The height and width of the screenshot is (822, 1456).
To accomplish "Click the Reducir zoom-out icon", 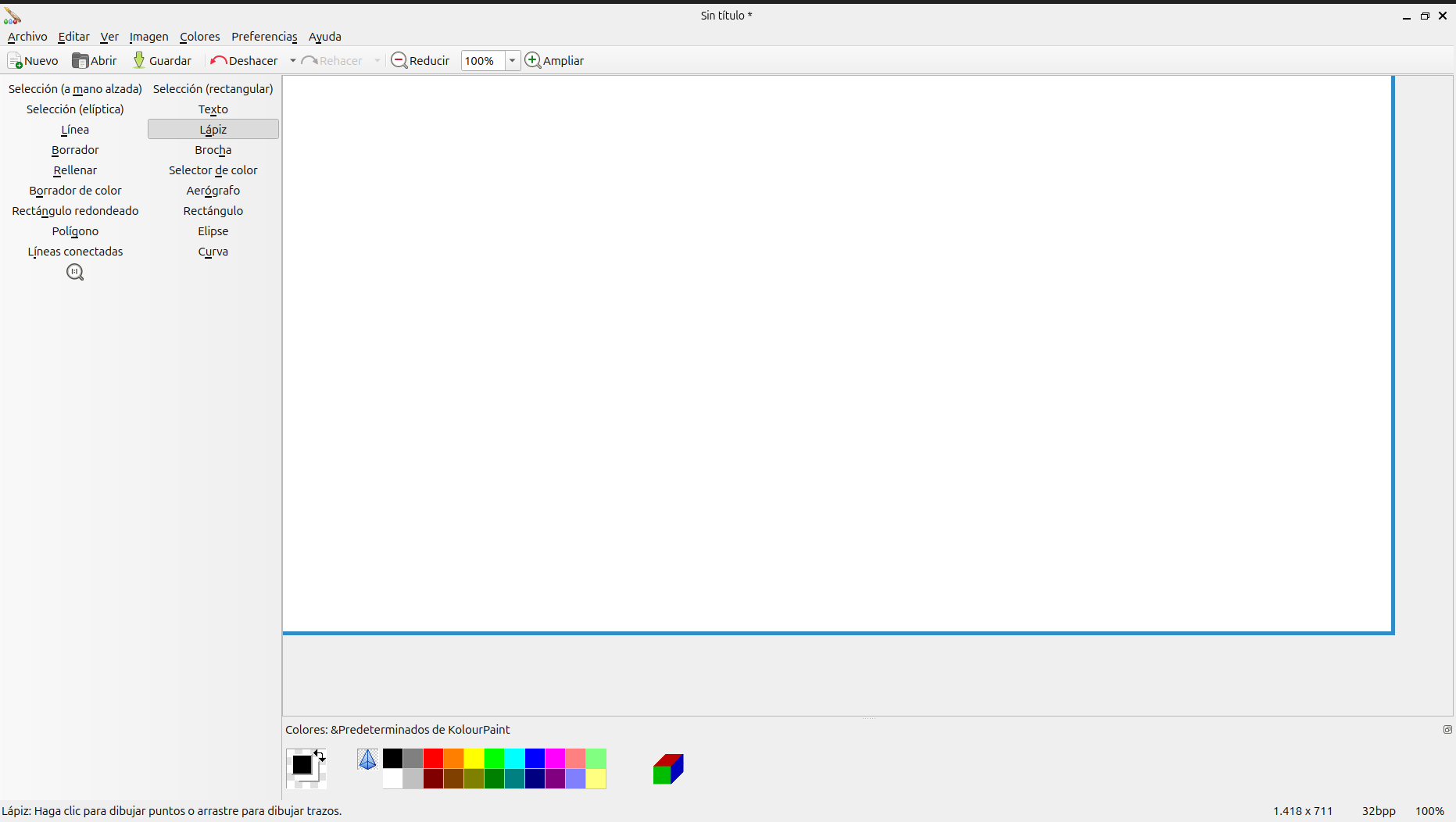I will click(x=399, y=61).
